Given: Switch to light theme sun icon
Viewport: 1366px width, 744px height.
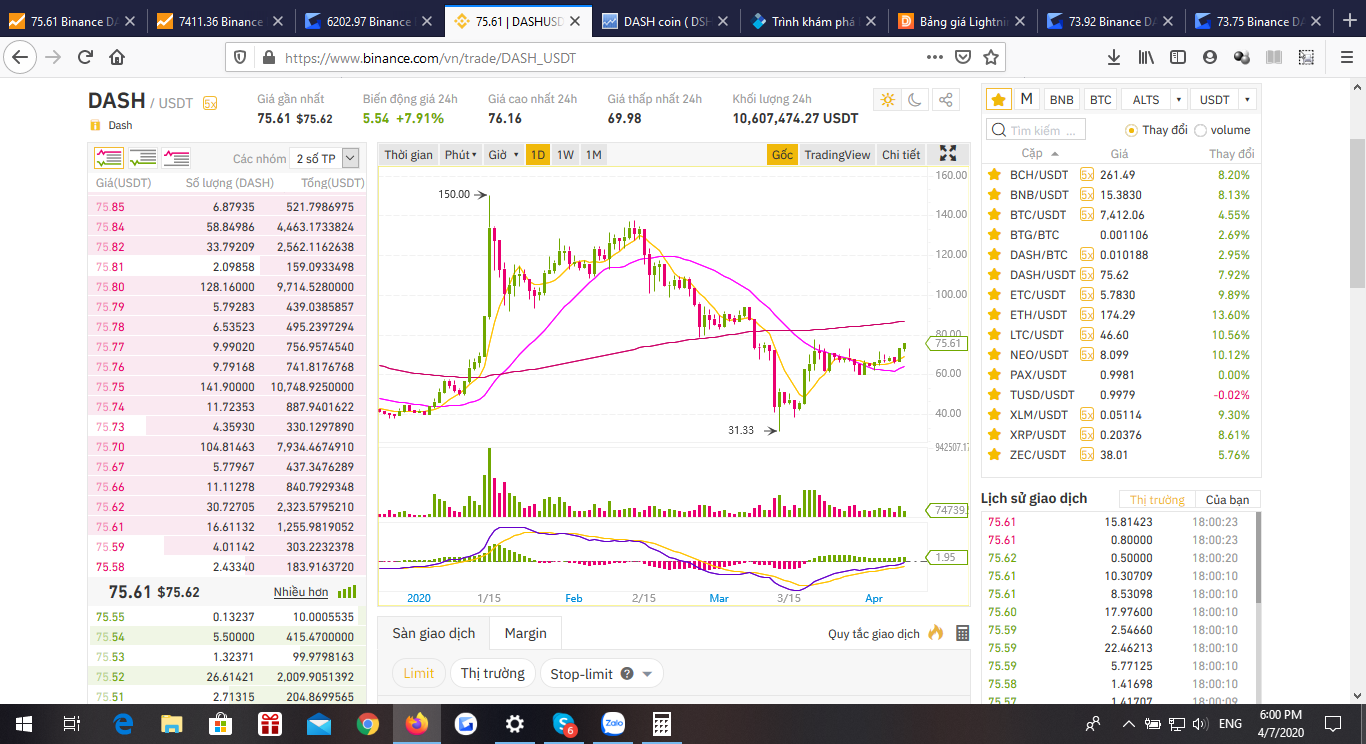Looking at the screenshot, I should coord(887,100).
